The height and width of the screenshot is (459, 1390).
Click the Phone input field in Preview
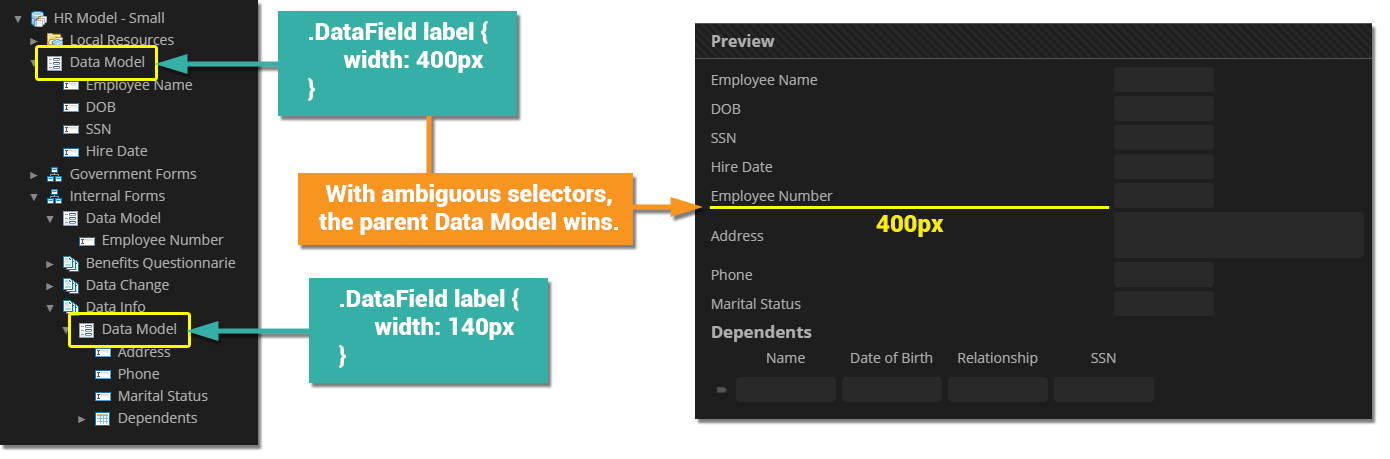(1163, 275)
